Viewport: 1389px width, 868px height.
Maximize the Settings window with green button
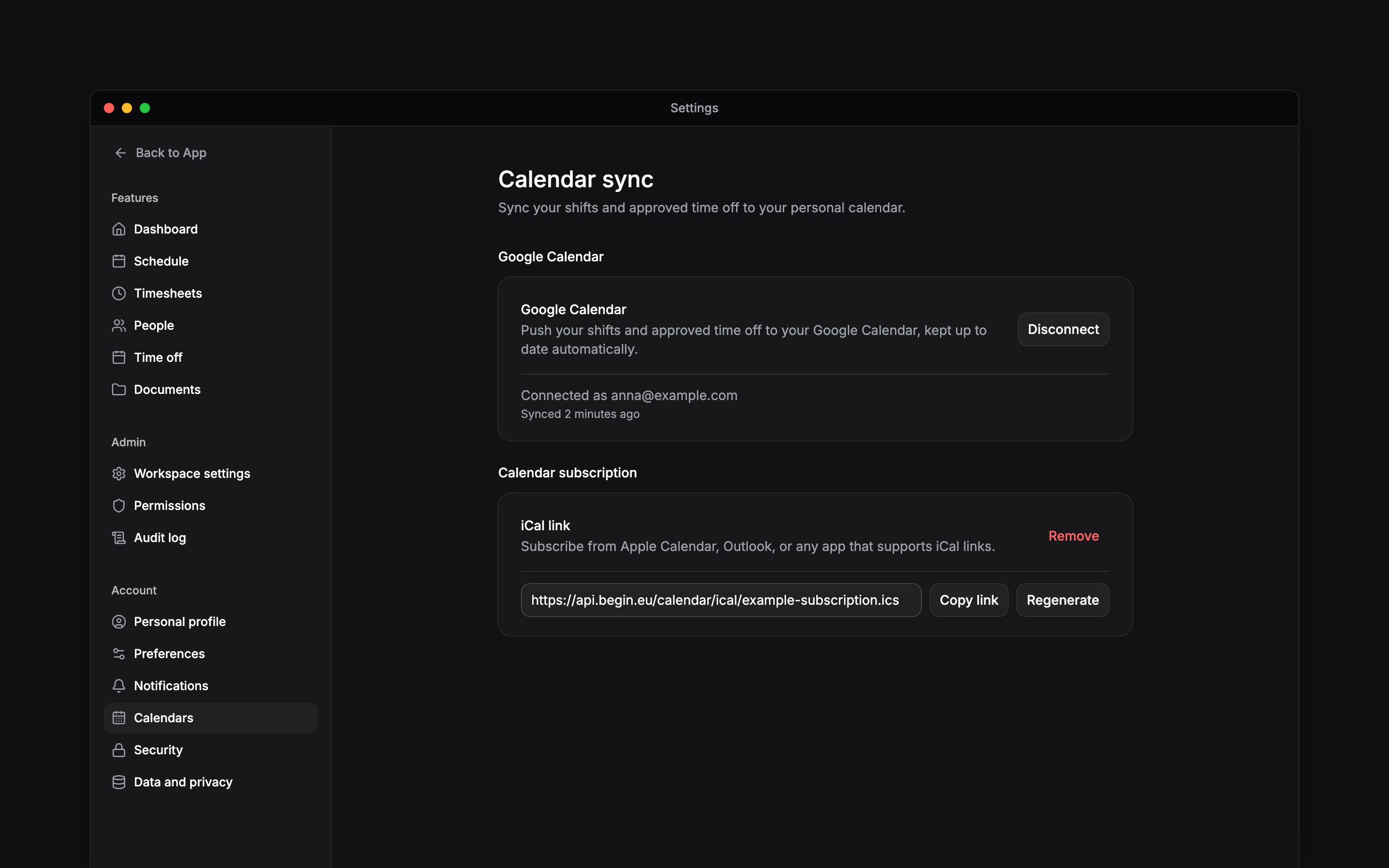(145, 108)
